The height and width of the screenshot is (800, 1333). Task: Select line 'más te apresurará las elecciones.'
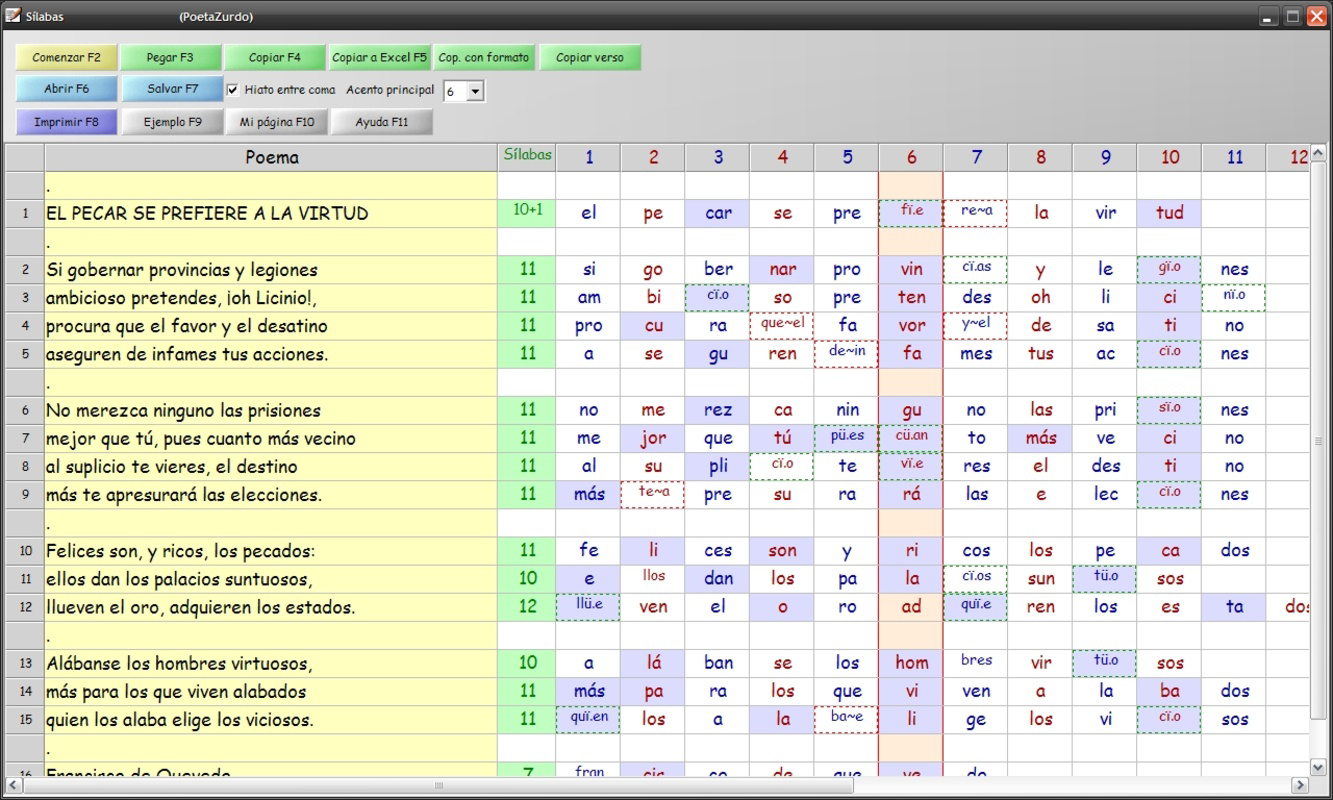(x=271, y=494)
